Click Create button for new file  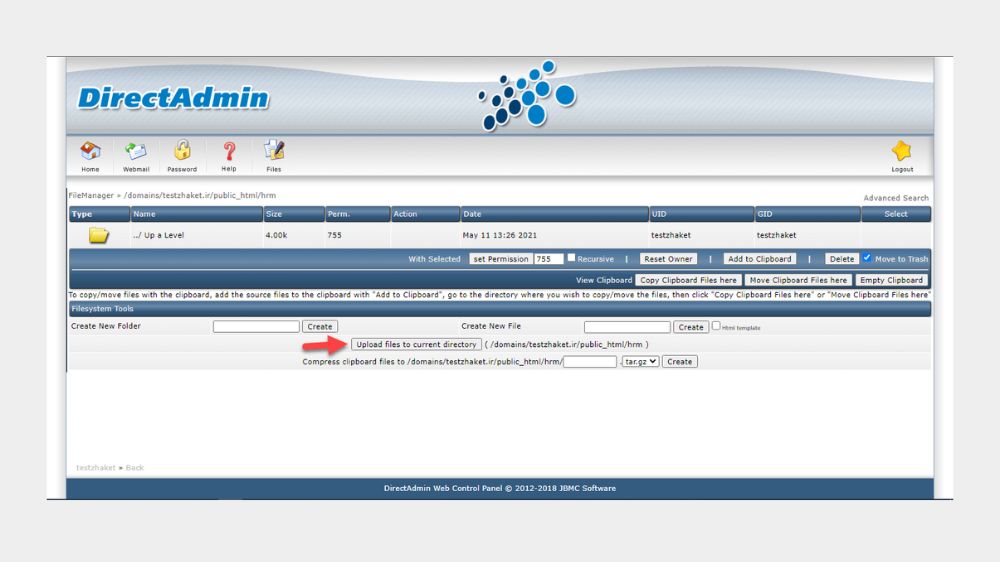[691, 327]
